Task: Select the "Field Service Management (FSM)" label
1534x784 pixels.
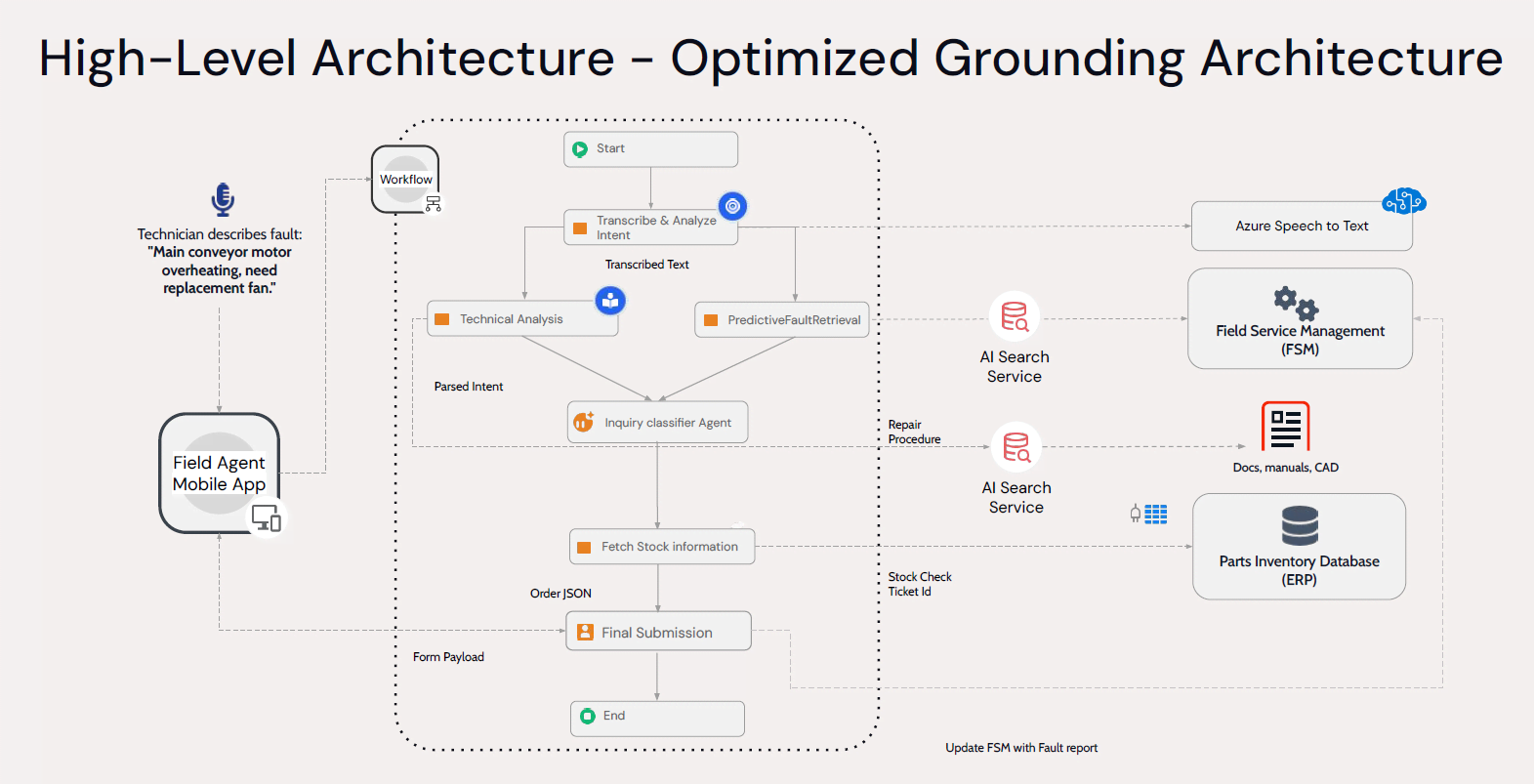Action: coord(1300,340)
